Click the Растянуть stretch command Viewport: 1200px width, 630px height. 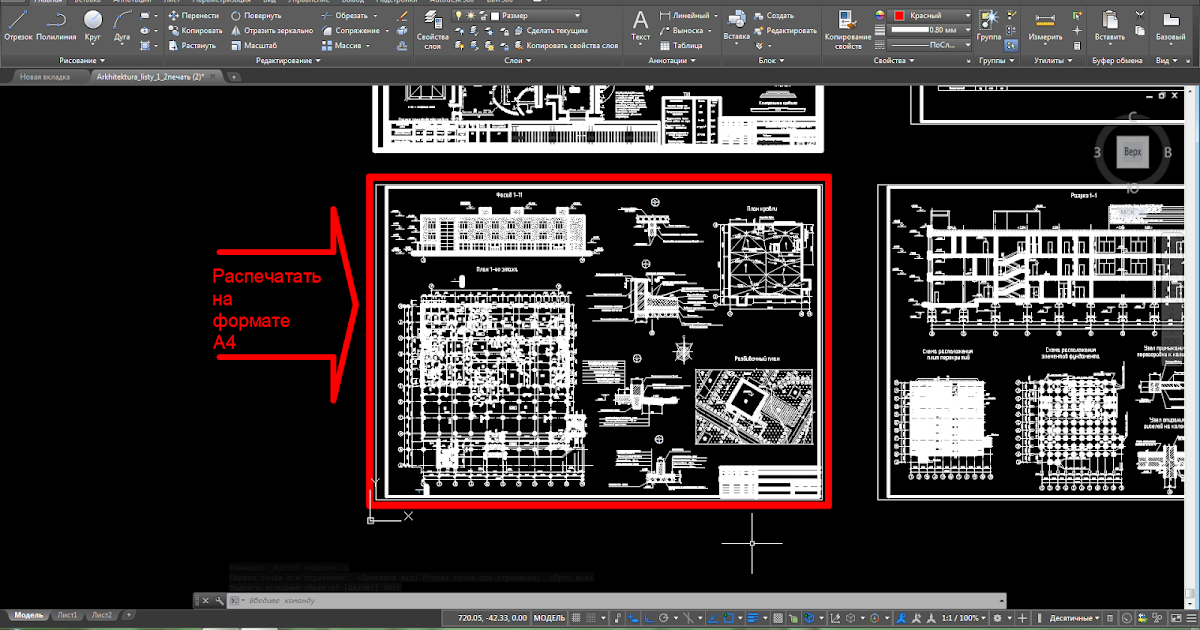[192, 46]
